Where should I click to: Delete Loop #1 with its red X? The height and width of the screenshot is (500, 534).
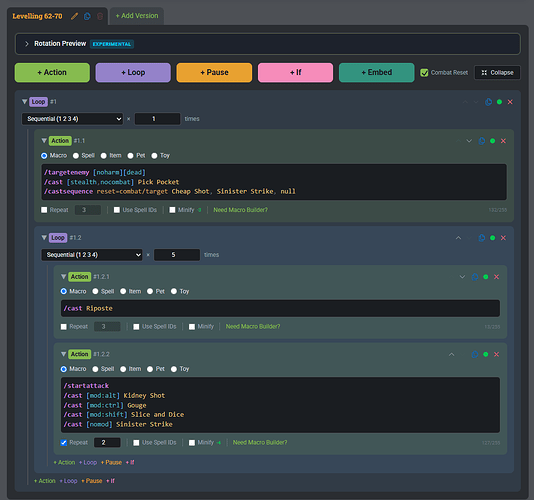(x=510, y=102)
